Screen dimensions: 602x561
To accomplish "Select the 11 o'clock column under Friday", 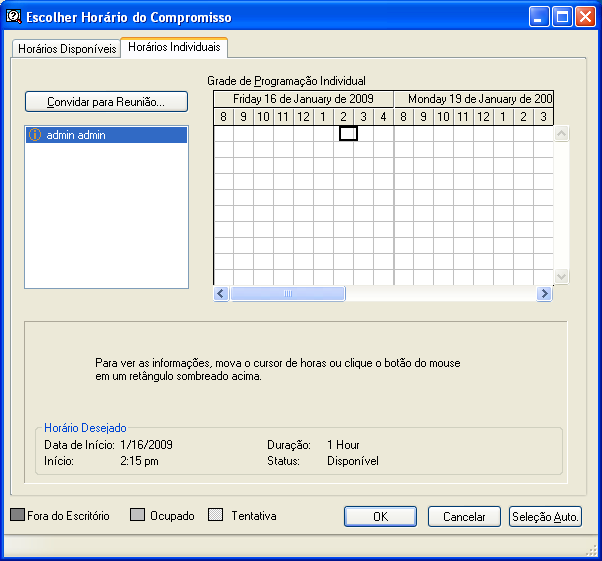I will click(283, 116).
